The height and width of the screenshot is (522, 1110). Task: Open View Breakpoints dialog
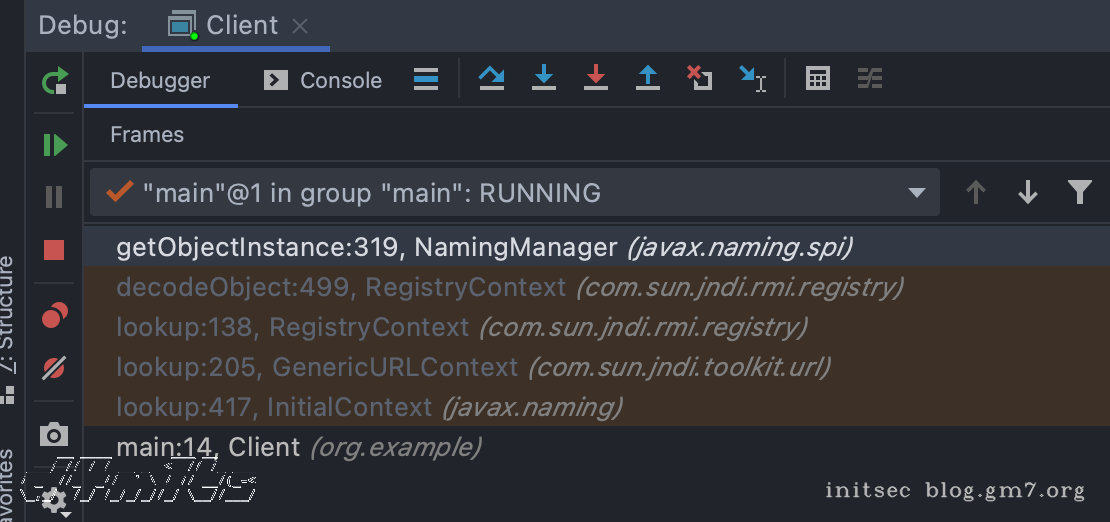[x=55, y=317]
